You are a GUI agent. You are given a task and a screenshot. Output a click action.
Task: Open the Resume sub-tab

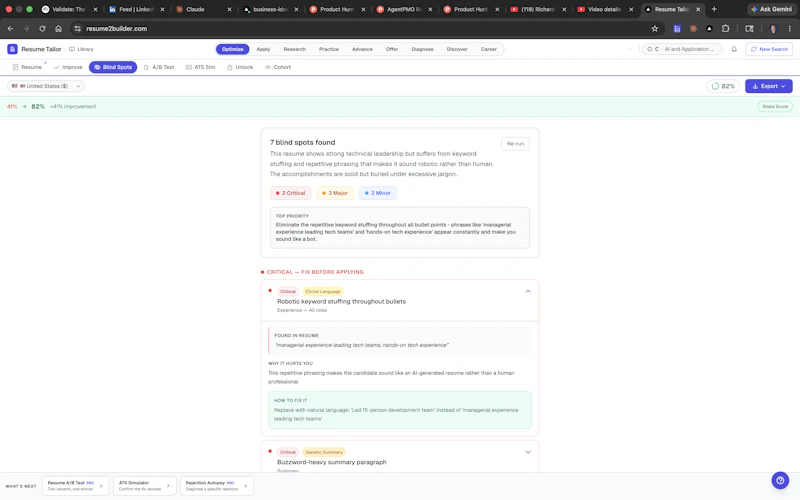click(27, 67)
